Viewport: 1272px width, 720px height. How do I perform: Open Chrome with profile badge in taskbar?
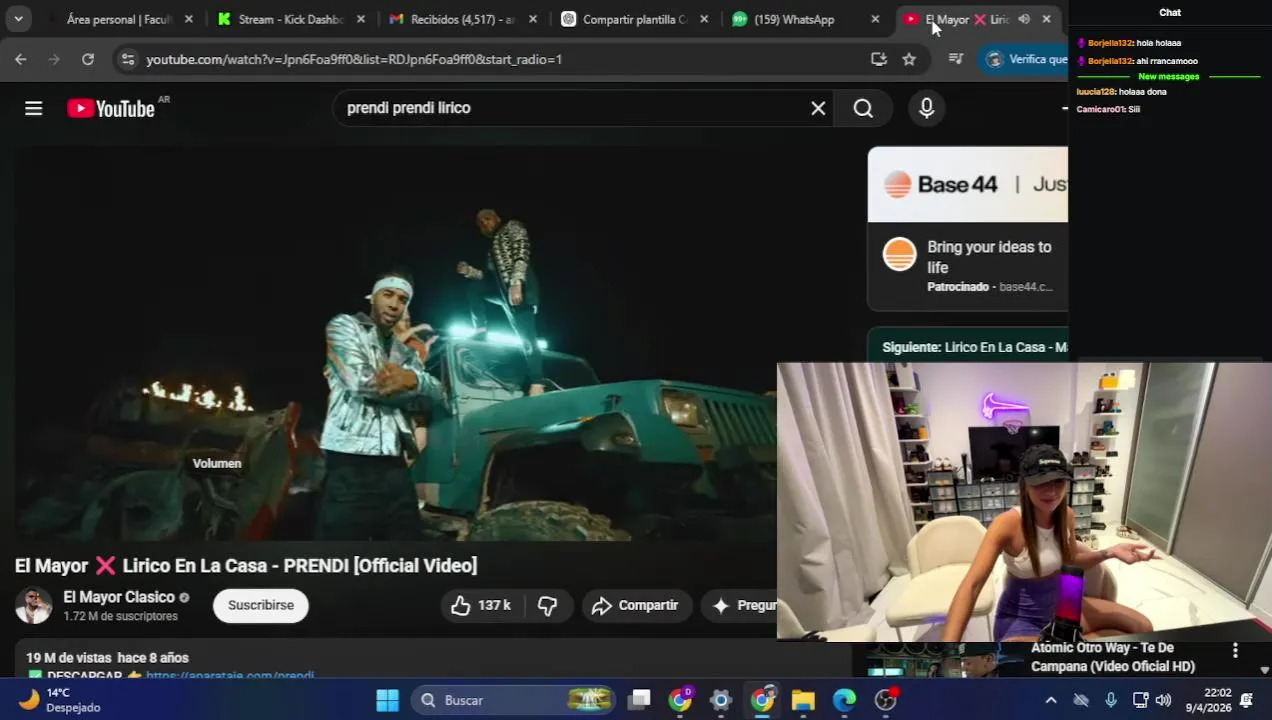681,700
